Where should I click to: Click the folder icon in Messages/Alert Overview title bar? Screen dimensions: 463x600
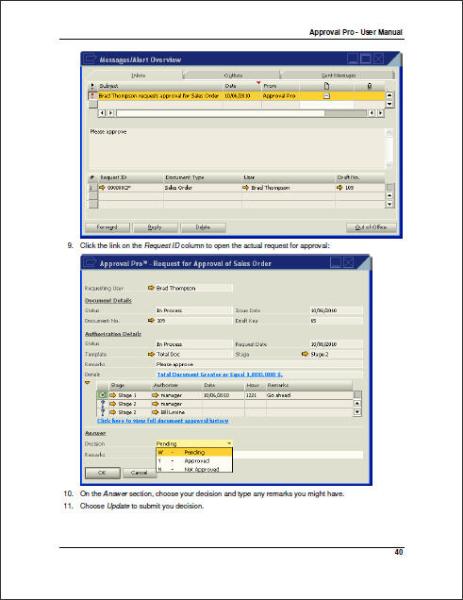90,59
